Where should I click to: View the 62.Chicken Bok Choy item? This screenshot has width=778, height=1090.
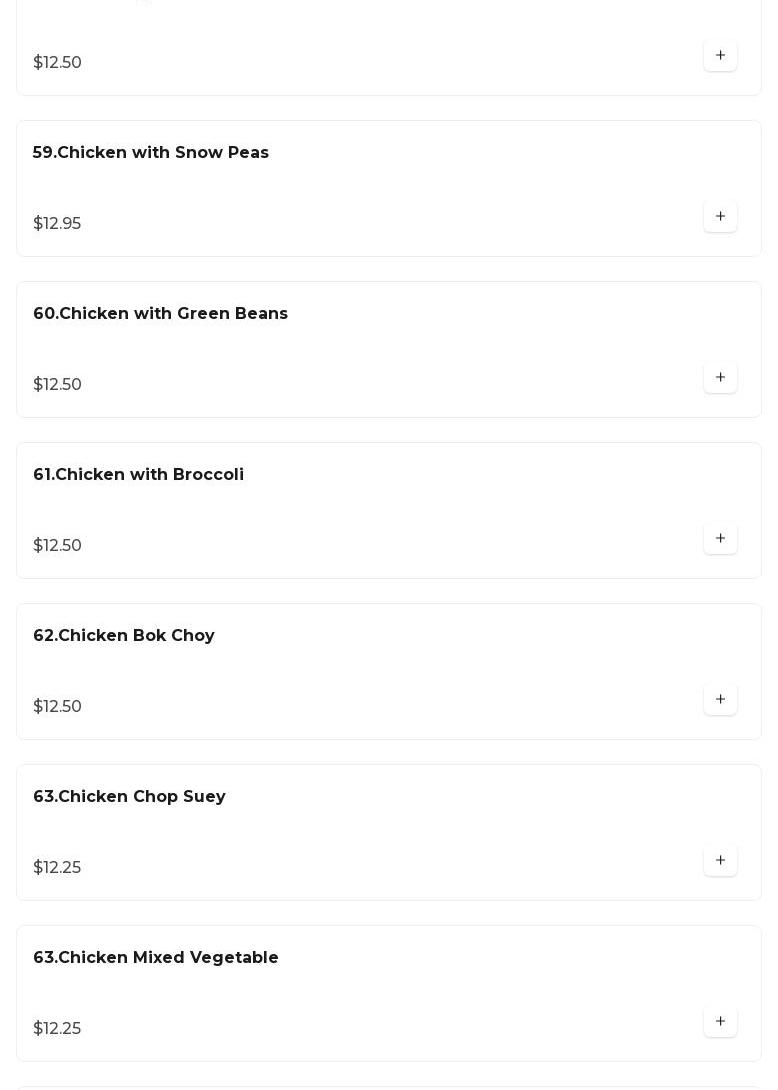pyautogui.click(x=124, y=636)
